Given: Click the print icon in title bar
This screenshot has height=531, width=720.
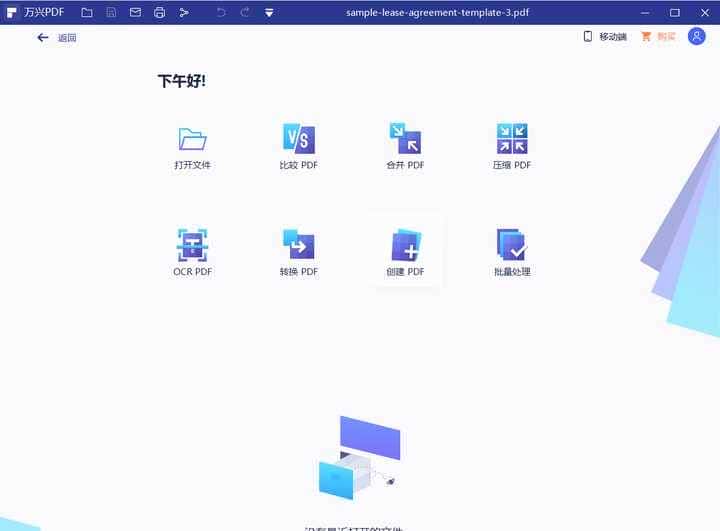Looking at the screenshot, I should point(159,12).
